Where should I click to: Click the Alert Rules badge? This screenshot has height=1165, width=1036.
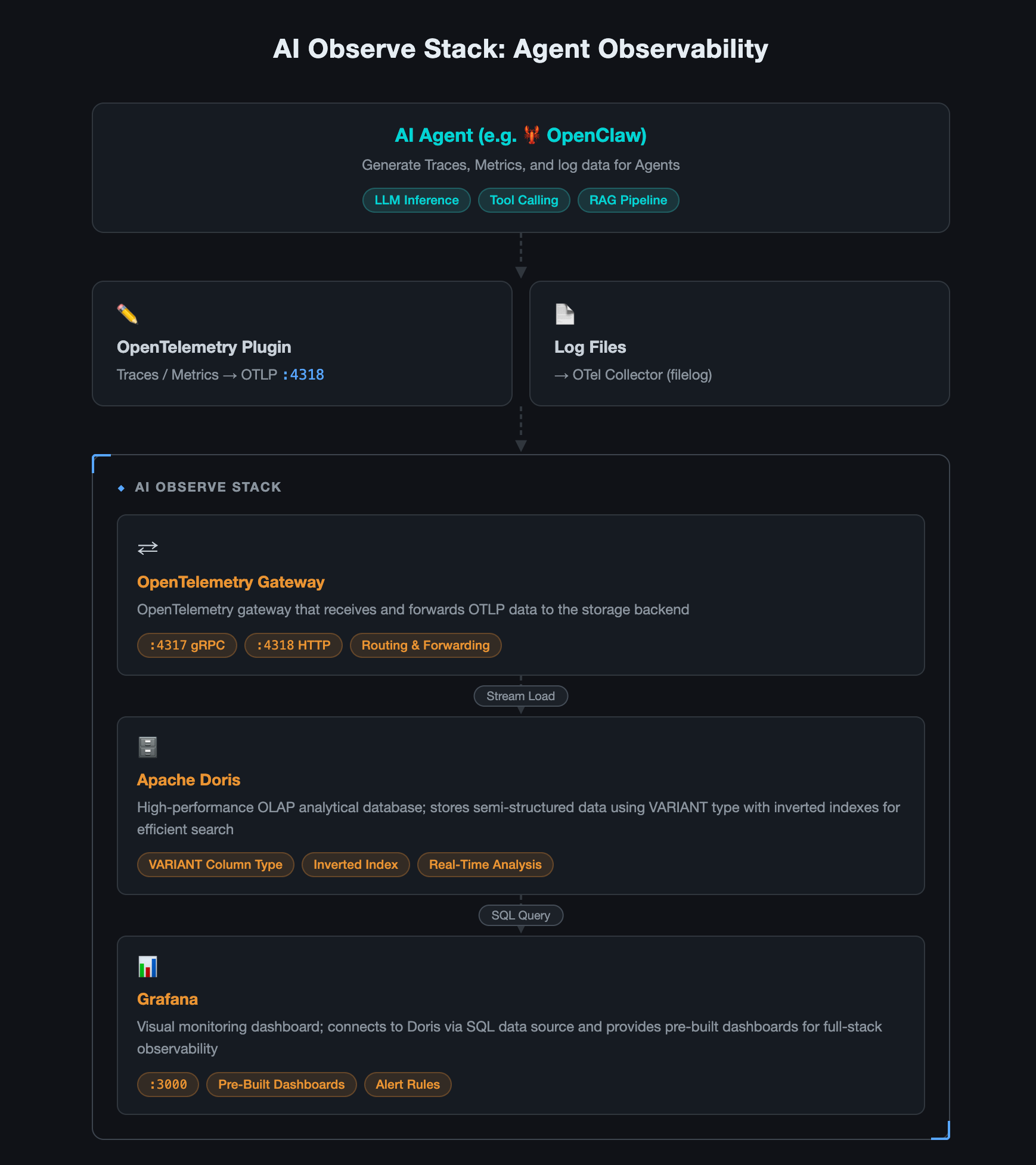click(408, 1085)
